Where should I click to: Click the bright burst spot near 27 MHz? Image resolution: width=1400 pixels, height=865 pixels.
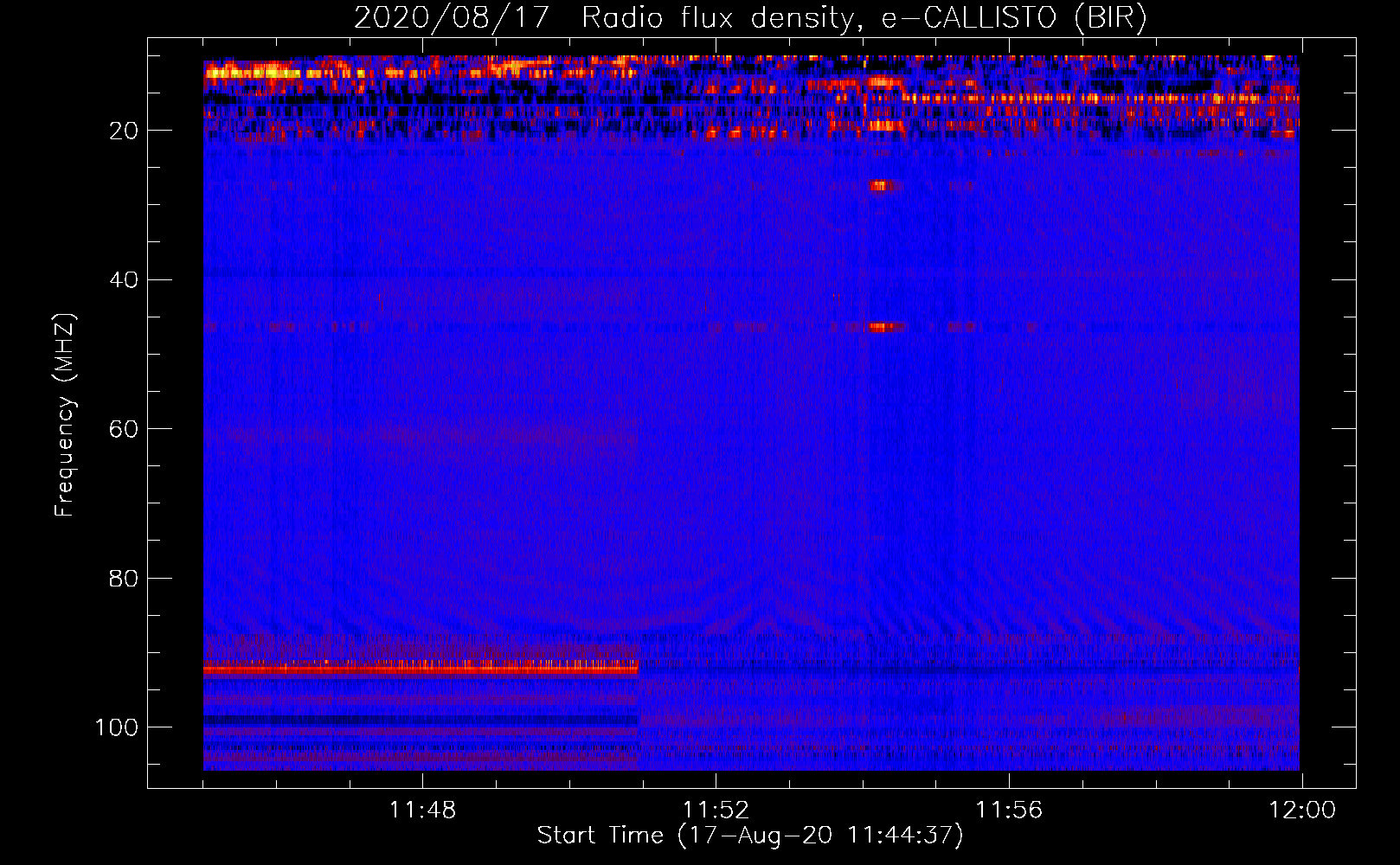click(881, 185)
